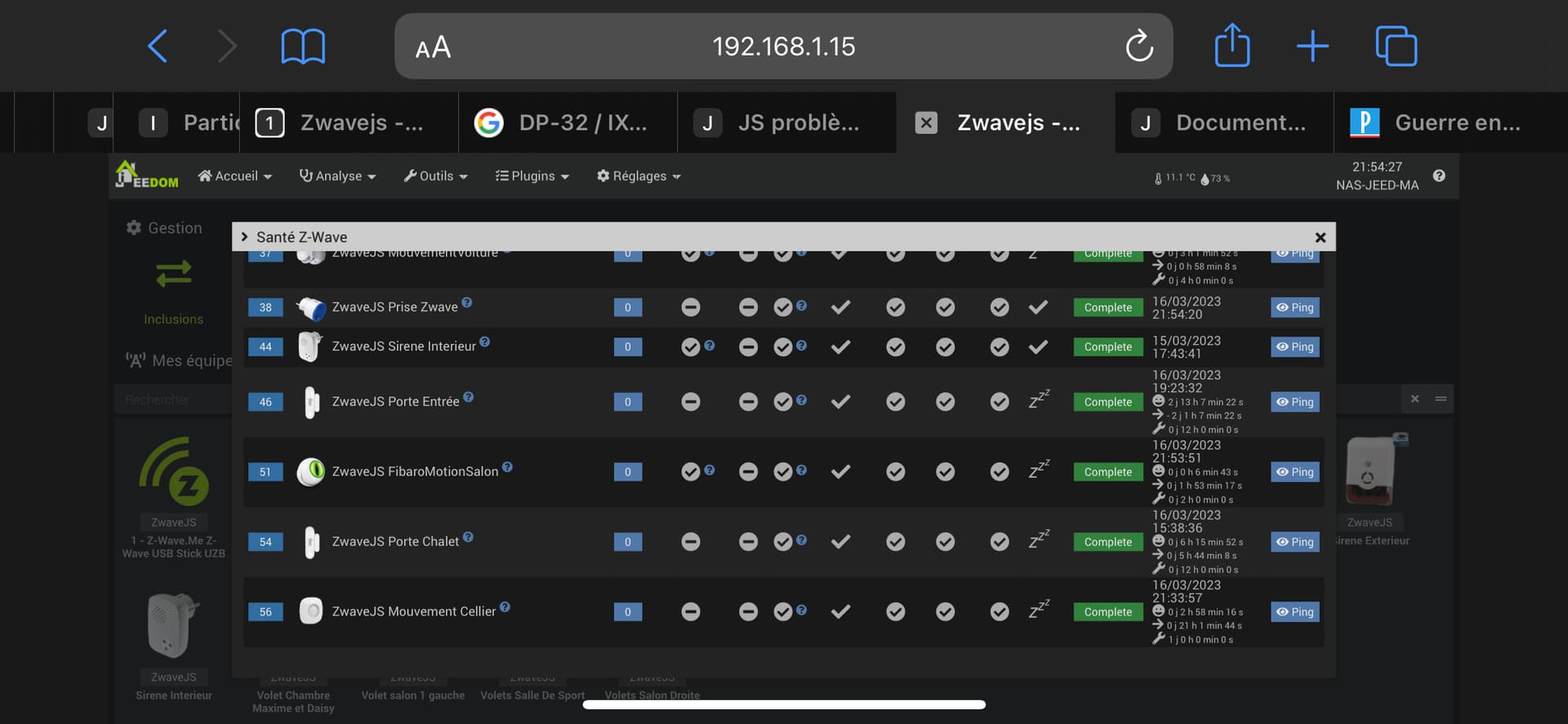Click the Jeedom logo icon
The height and width of the screenshot is (724, 1568).
click(x=147, y=175)
